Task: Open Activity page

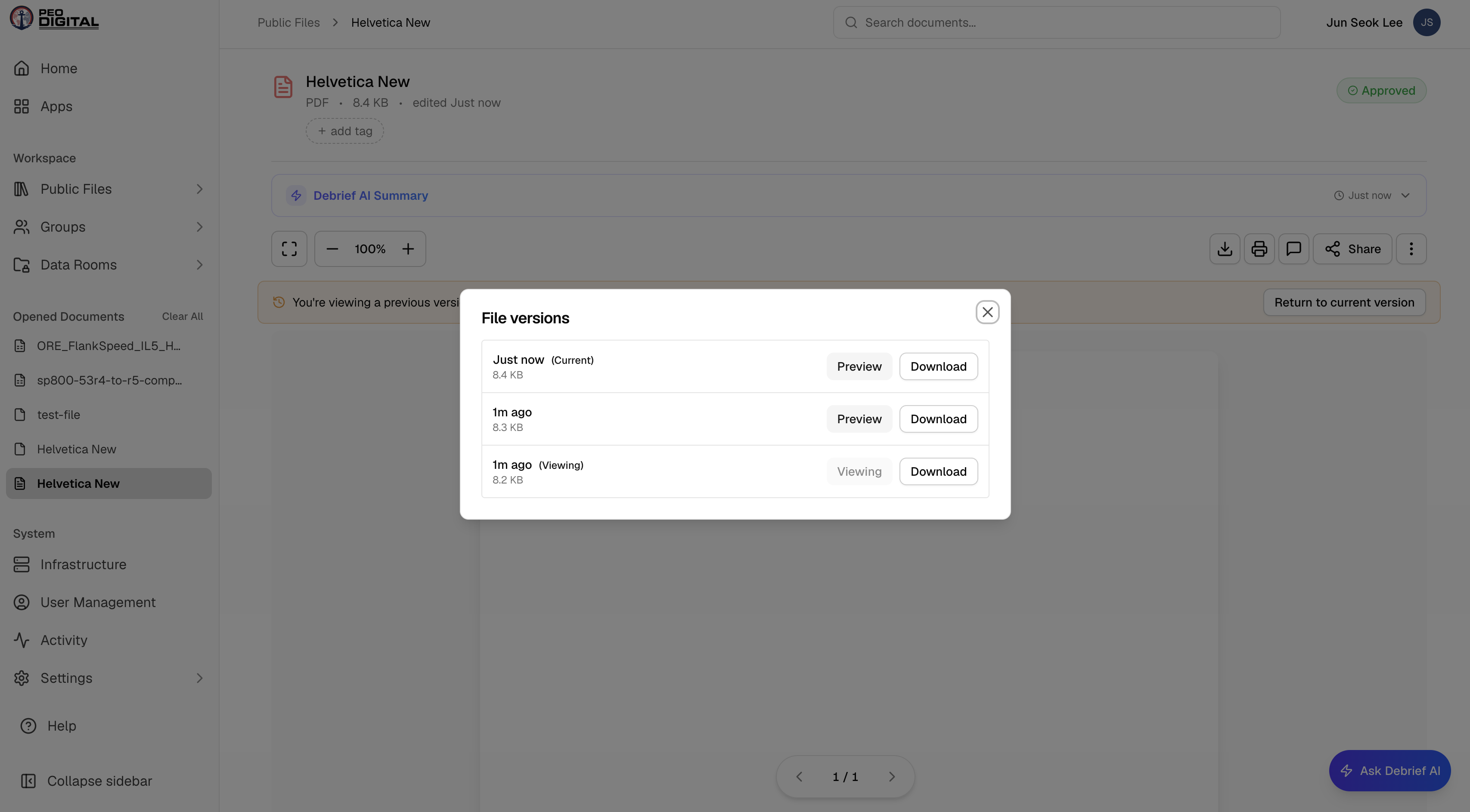Action: (109, 640)
